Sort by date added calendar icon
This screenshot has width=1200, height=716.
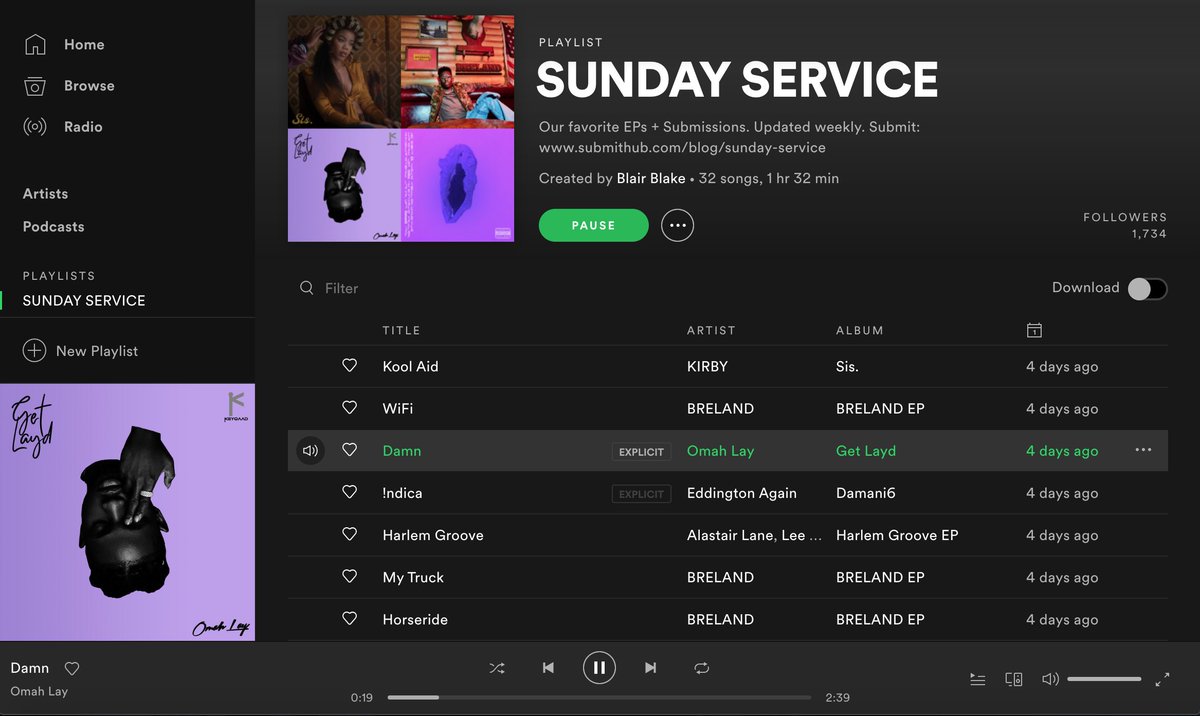pos(1035,330)
